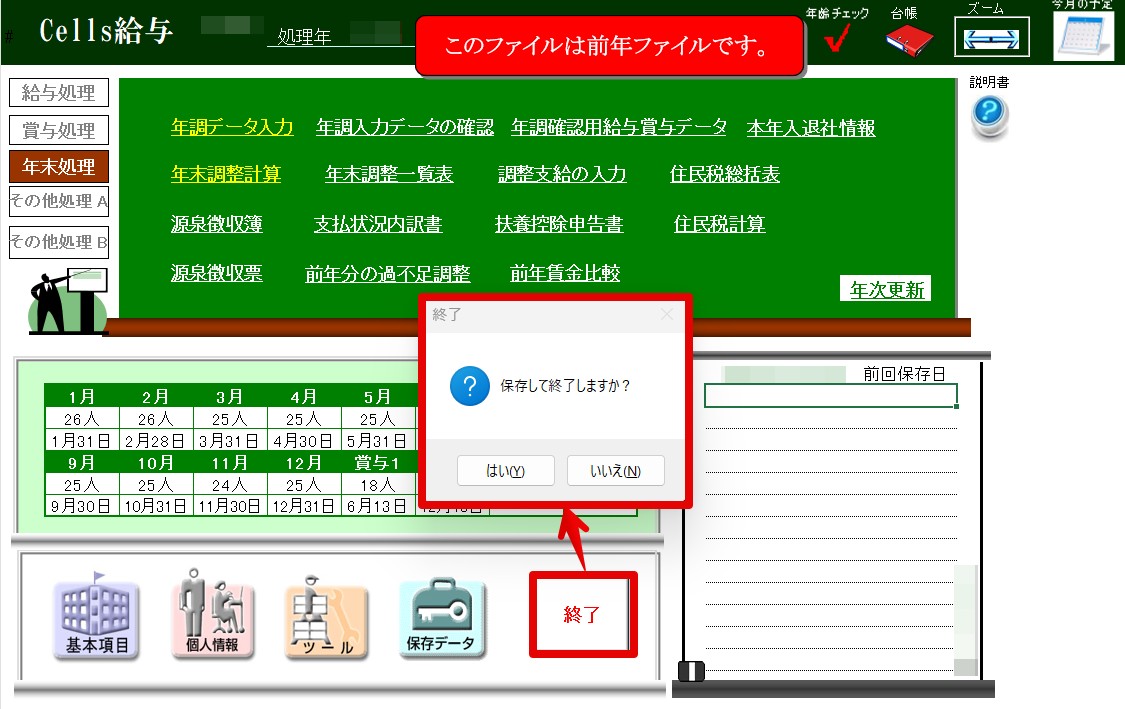Open 本年入退社情報 link
The image size is (1125, 709).
point(811,128)
